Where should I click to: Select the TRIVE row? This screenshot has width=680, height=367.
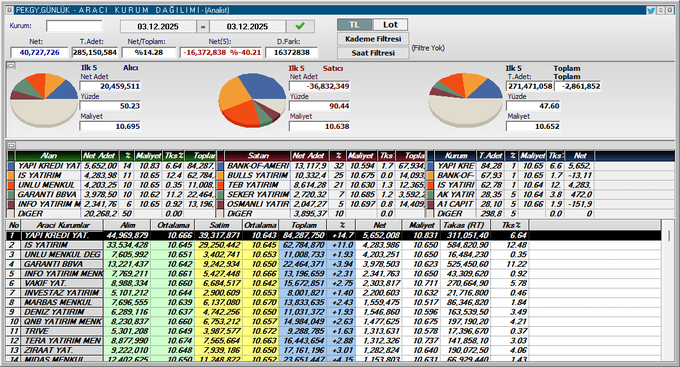(x=333, y=331)
